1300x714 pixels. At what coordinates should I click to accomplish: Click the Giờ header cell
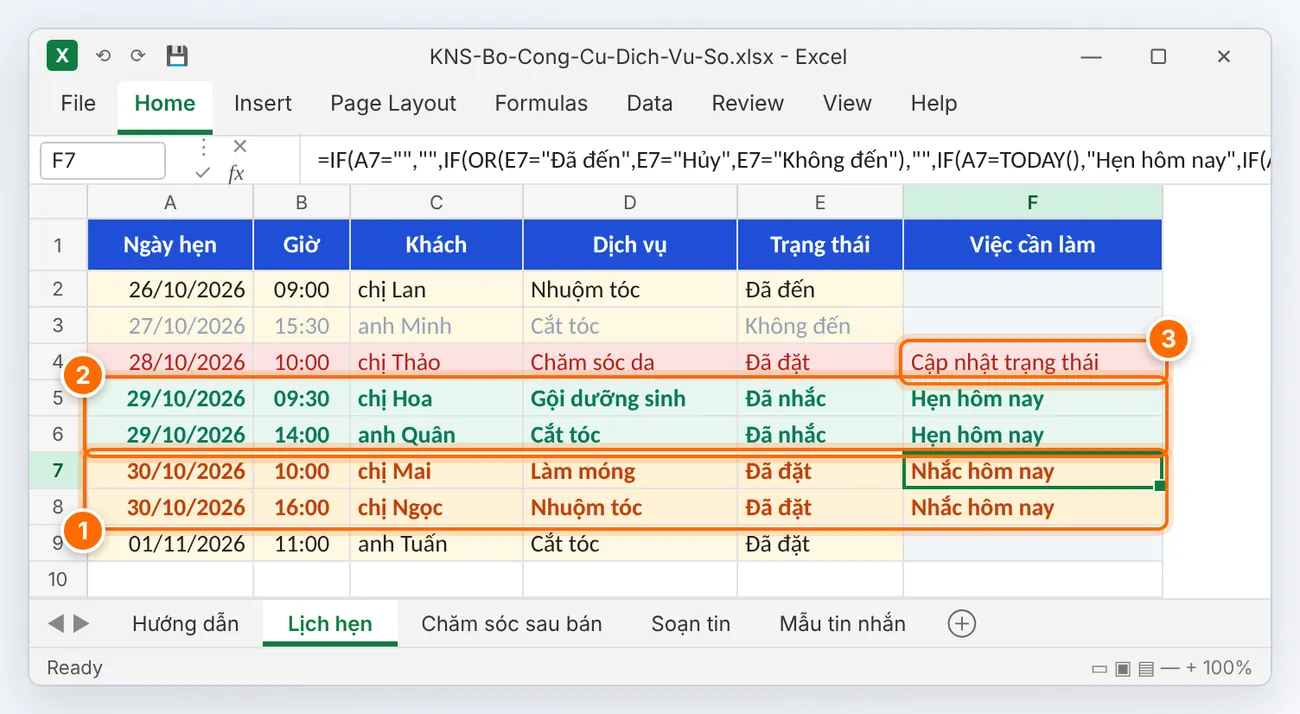click(x=302, y=245)
